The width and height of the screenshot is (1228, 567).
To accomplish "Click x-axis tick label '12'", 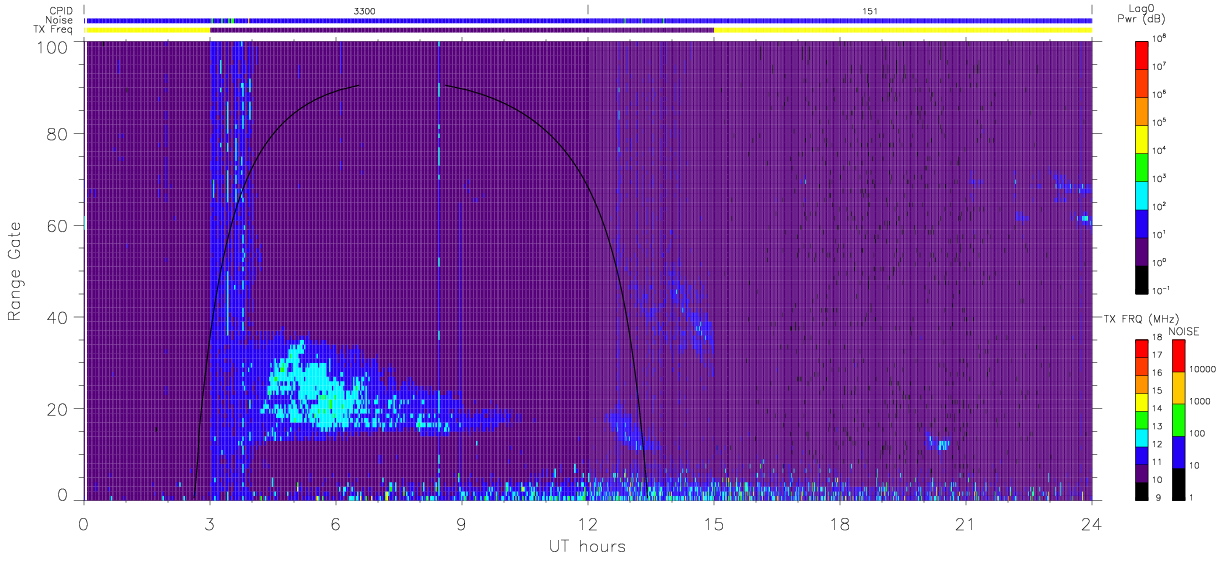I will pyautogui.click(x=588, y=523).
